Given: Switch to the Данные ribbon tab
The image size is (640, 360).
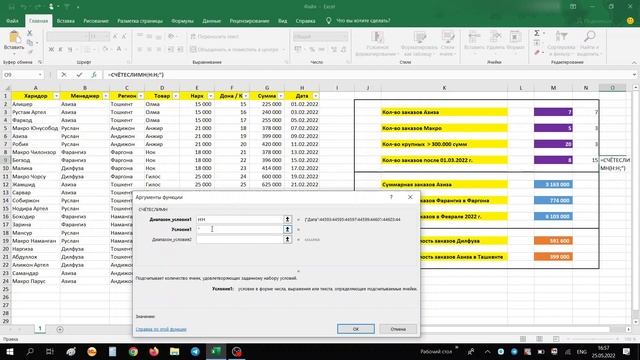Looking at the screenshot, I should pos(211,21).
